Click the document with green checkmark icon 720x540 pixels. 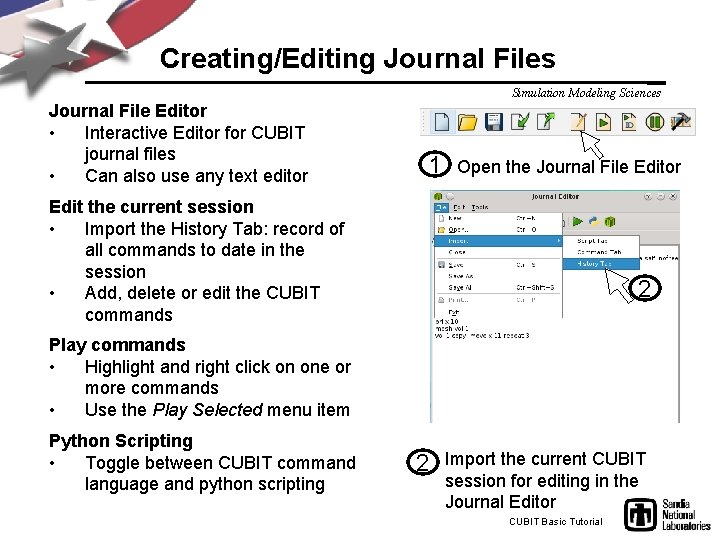[520, 122]
